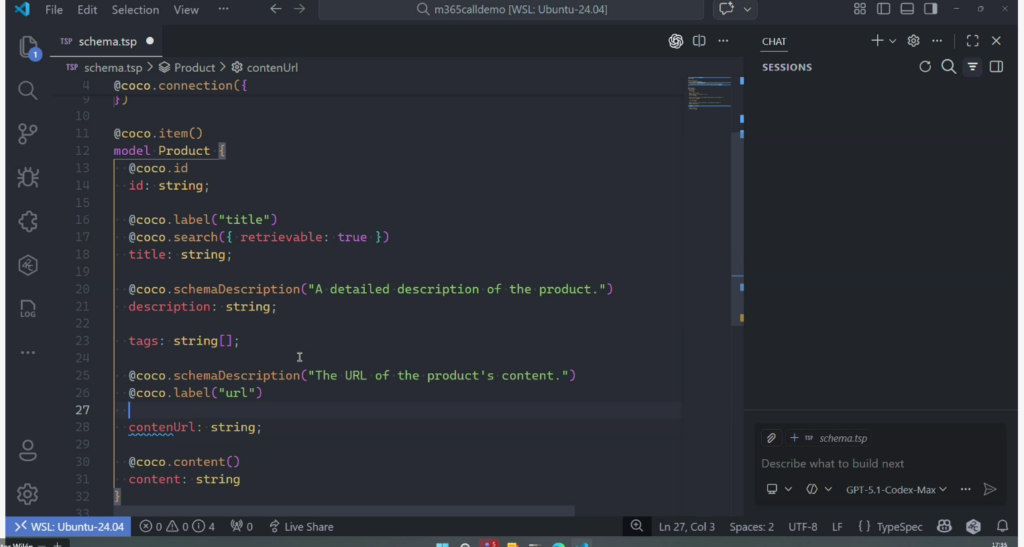The height and width of the screenshot is (547, 1024).
Task: Attach context with the paperclip icon
Action: click(771, 438)
